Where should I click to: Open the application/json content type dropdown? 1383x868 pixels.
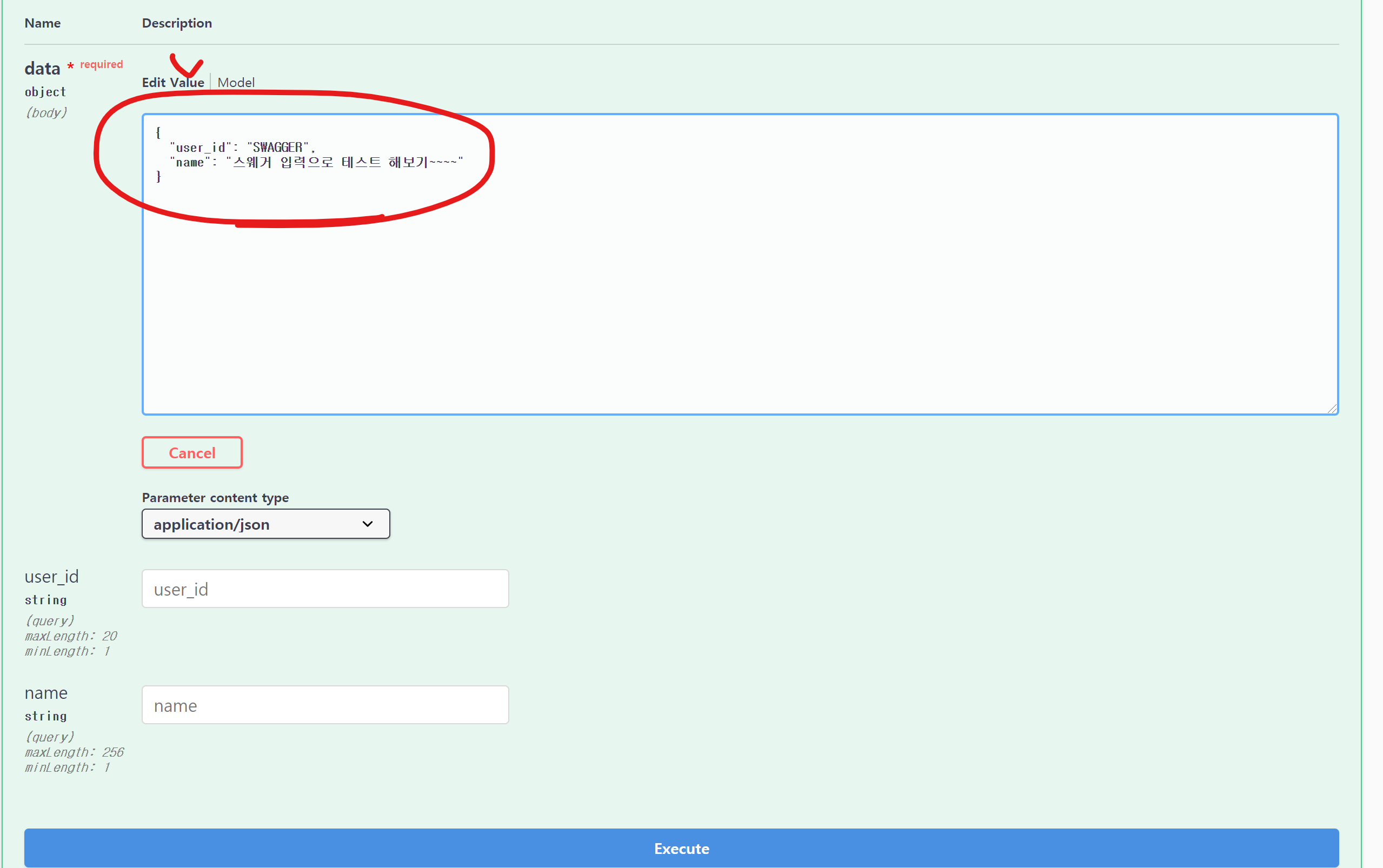click(265, 524)
